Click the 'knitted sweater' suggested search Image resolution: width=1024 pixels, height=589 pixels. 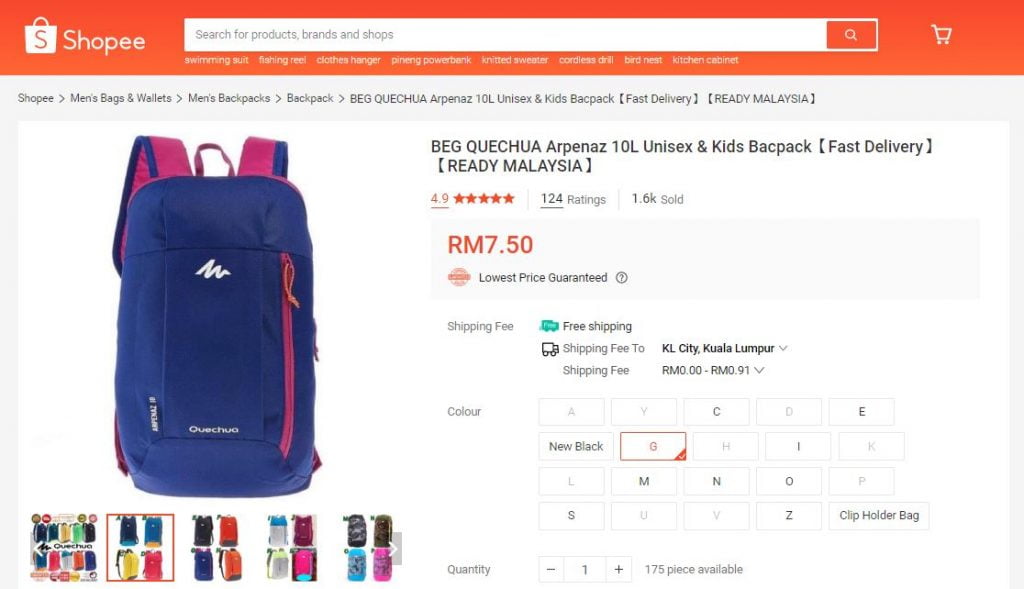(515, 60)
